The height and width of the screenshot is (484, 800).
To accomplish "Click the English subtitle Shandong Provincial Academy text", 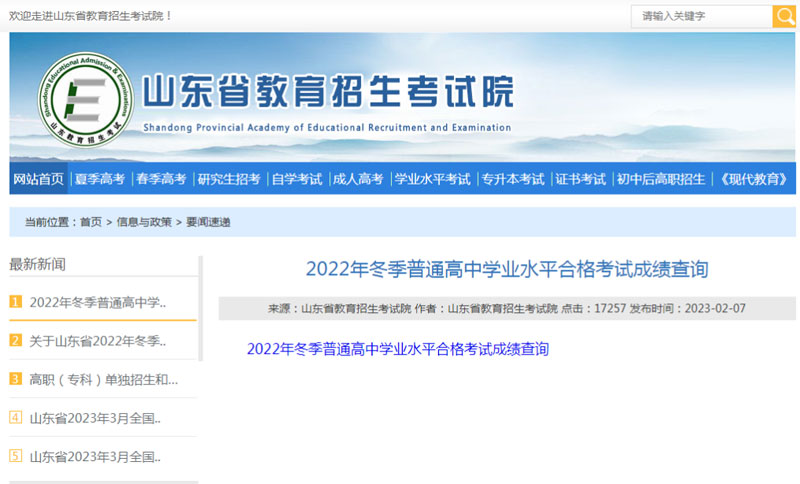I will click(x=327, y=128).
